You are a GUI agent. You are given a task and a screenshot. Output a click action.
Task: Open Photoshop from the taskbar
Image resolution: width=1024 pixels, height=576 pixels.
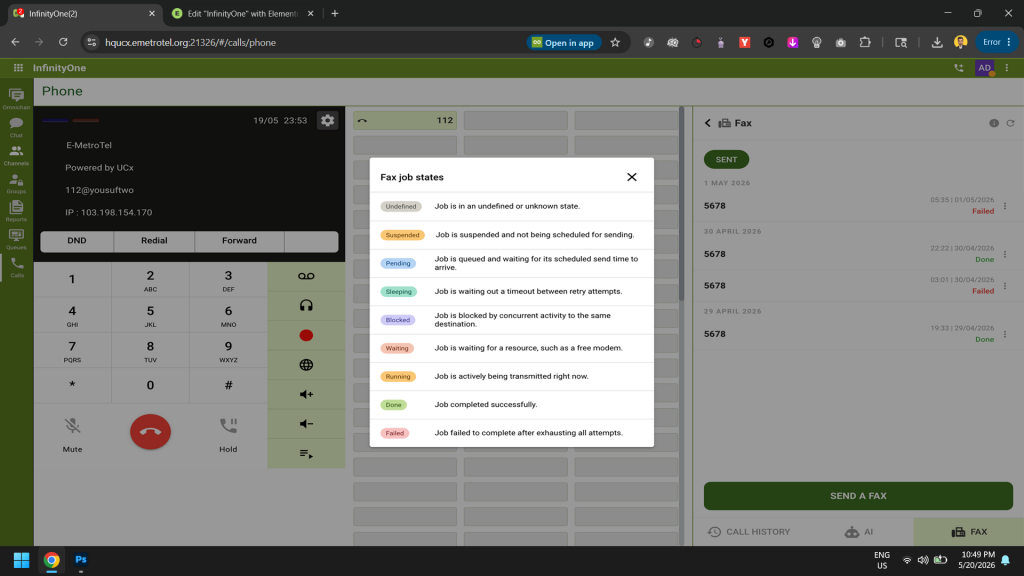click(x=81, y=560)
